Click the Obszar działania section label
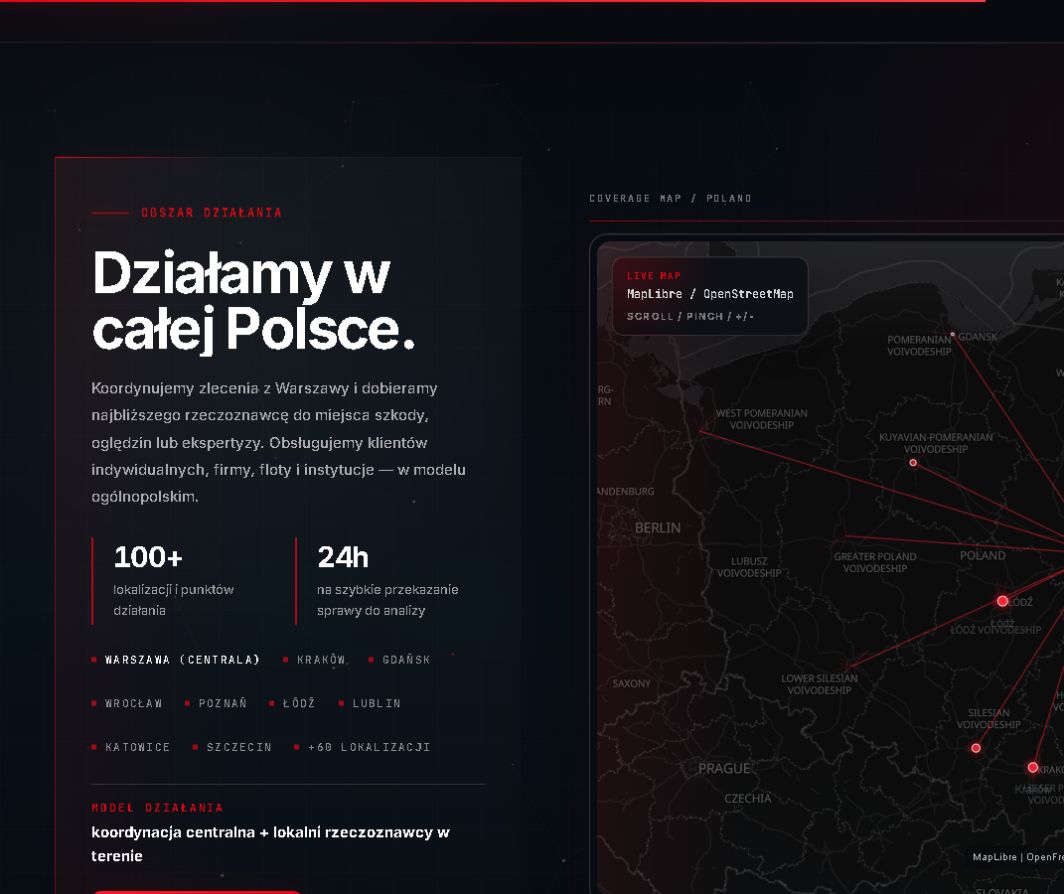 click(211, 212)
